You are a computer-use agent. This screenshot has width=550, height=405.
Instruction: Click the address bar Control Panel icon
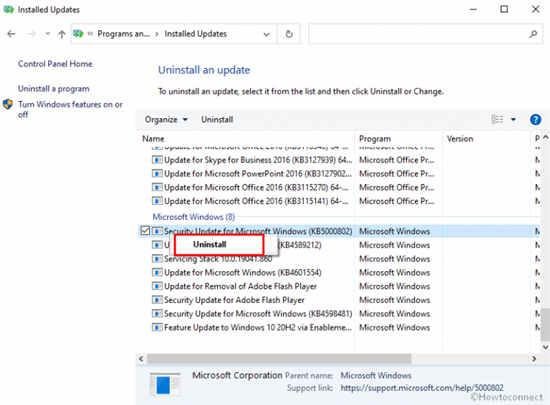click(x=78, y=34)
